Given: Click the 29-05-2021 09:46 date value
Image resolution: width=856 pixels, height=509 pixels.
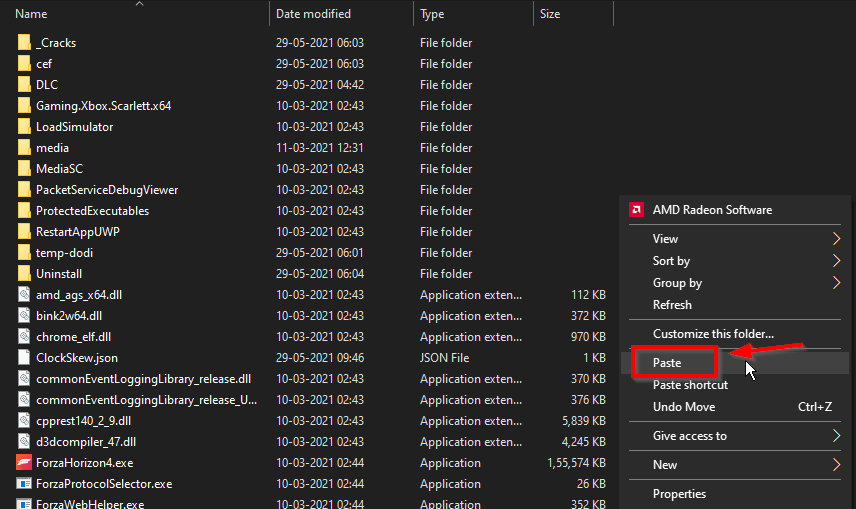Looking at the screenshot, I should pos(320,358).
